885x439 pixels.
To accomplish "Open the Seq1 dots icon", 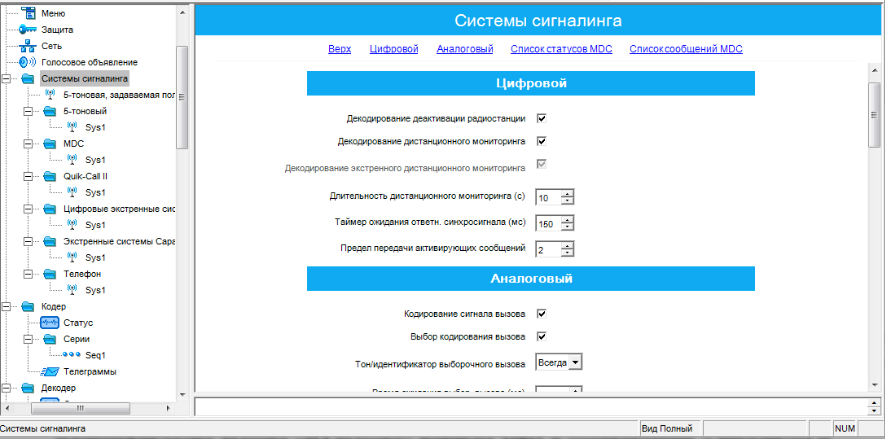I will 71,355.
